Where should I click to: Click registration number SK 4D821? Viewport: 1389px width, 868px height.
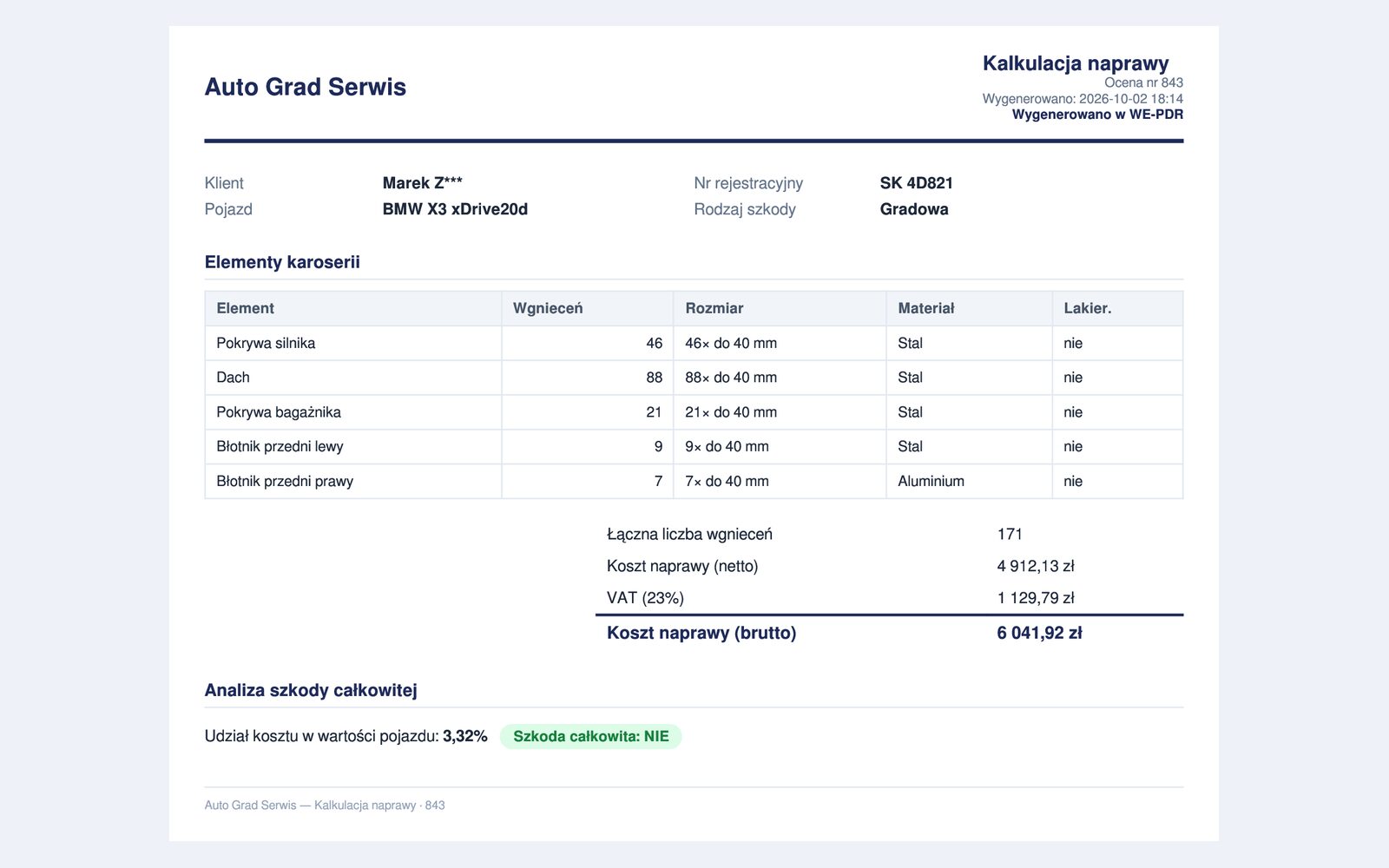point(917,183)
